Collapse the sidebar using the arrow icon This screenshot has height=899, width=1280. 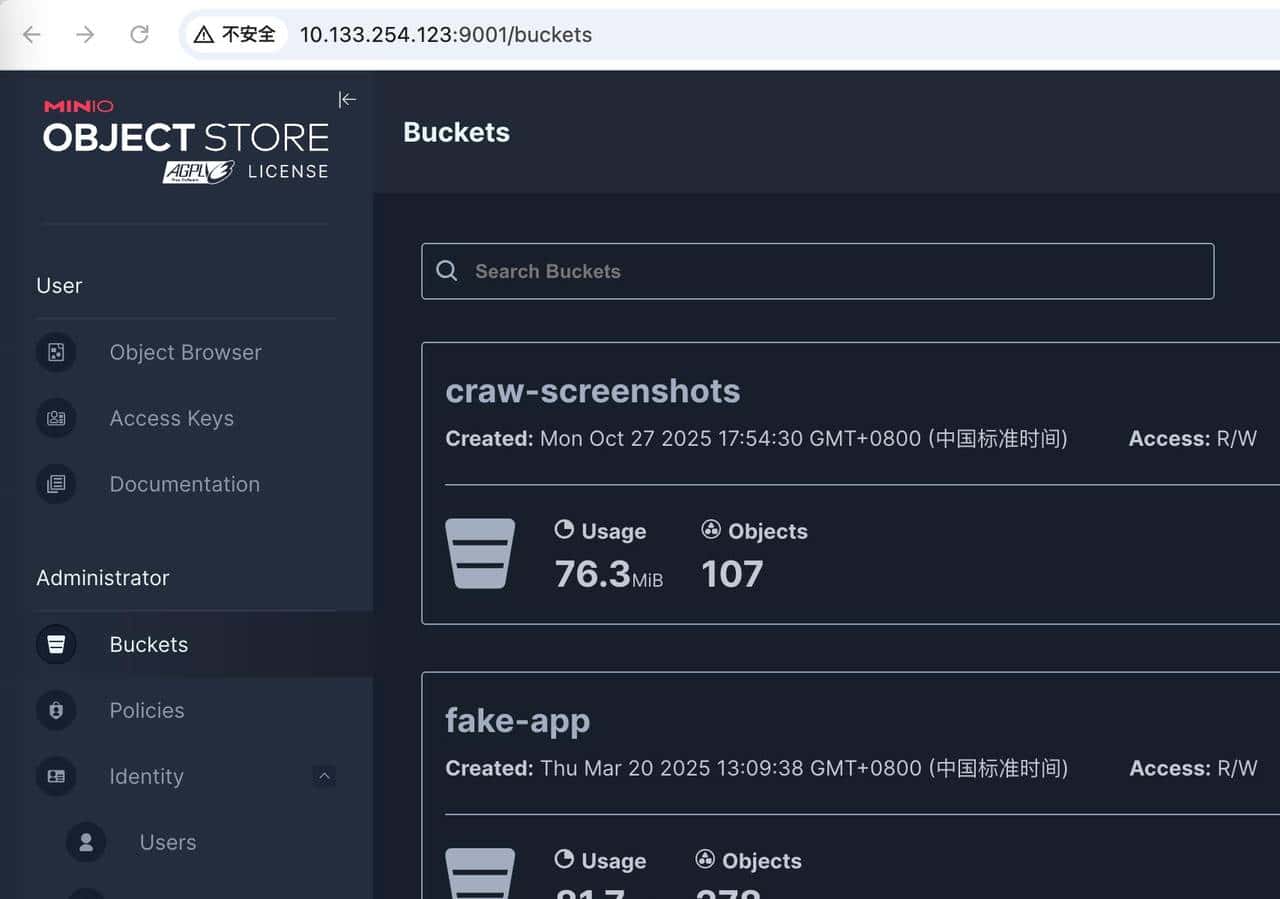coord(347,99)
